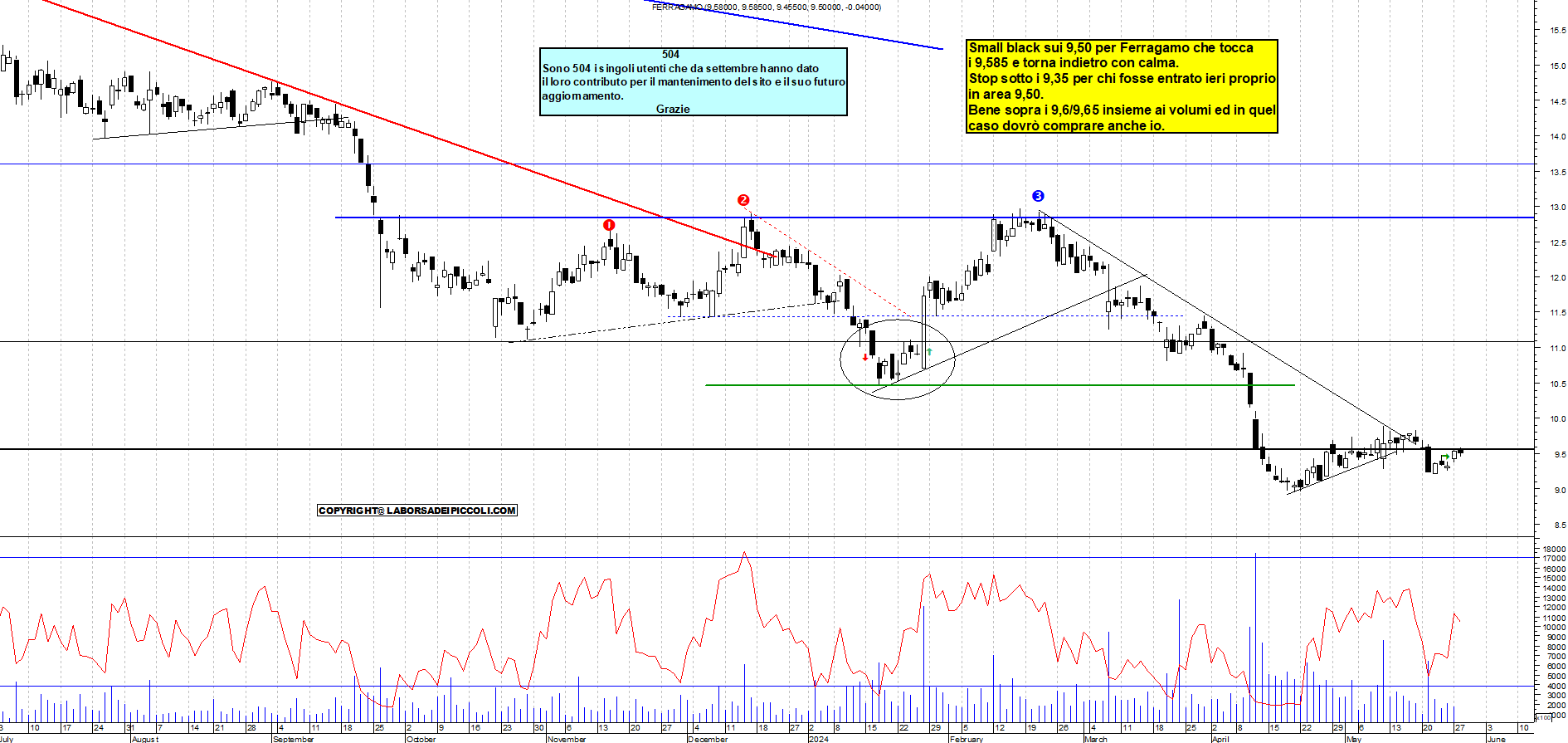1568x743 pixels.
Task: Click the June label on the time axis
Action: pos(1497,738)
